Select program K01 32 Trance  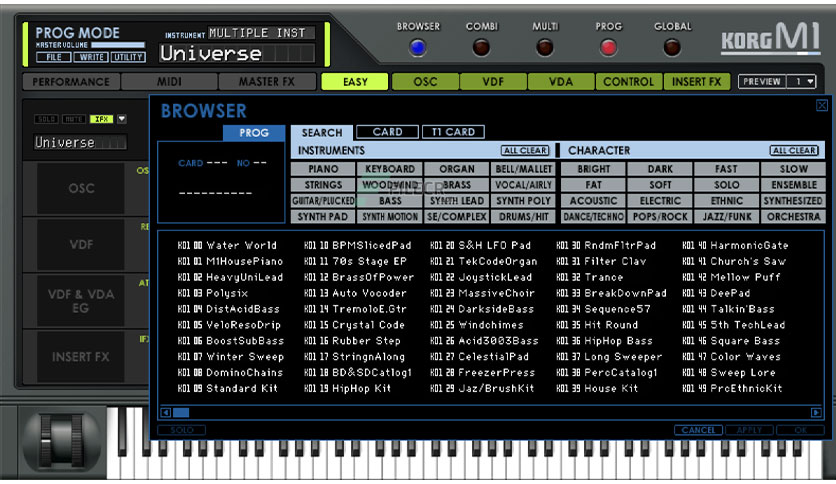click(x=590, y=277)
